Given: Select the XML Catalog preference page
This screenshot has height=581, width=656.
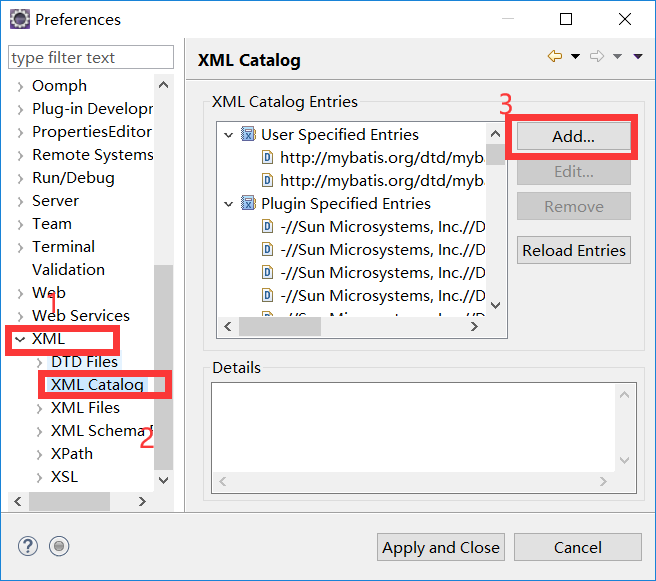Looking at the screenshot, I should pos(97,385).
